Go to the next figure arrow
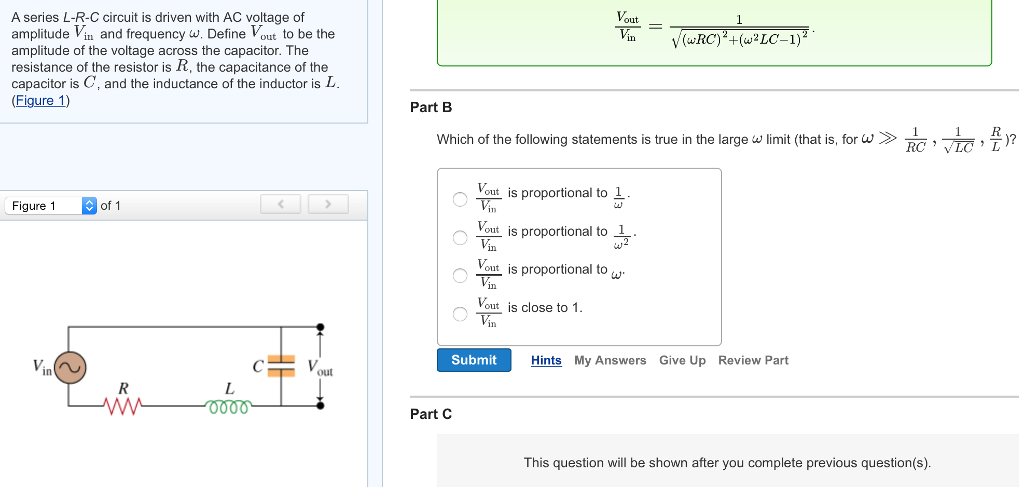This screenshot has height=487, width=1024. click(325, 205)
